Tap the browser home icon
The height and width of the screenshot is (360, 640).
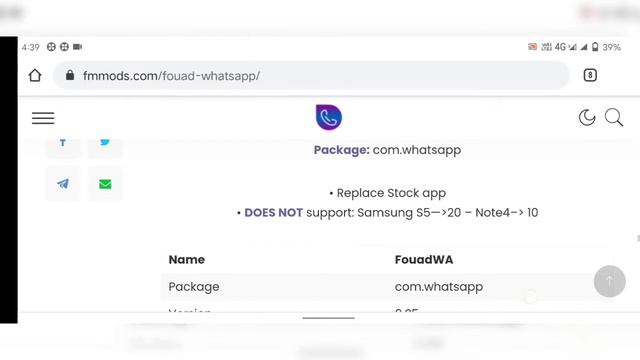(x=35, y=76)
